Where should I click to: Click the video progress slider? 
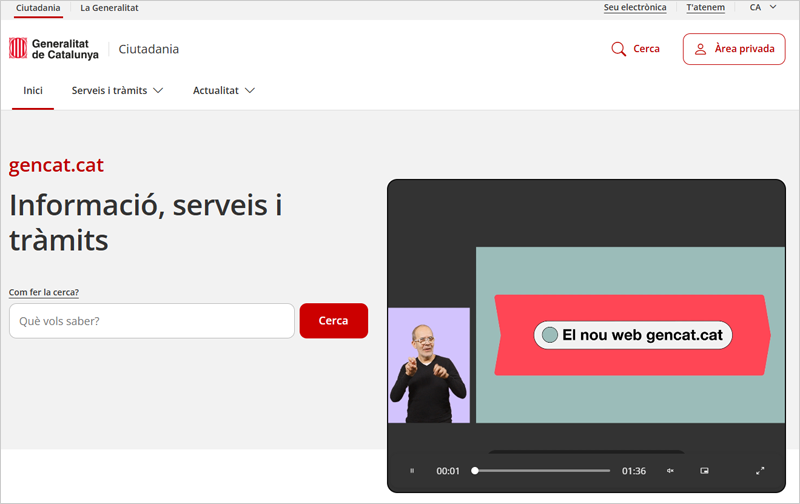pos(541,470)
